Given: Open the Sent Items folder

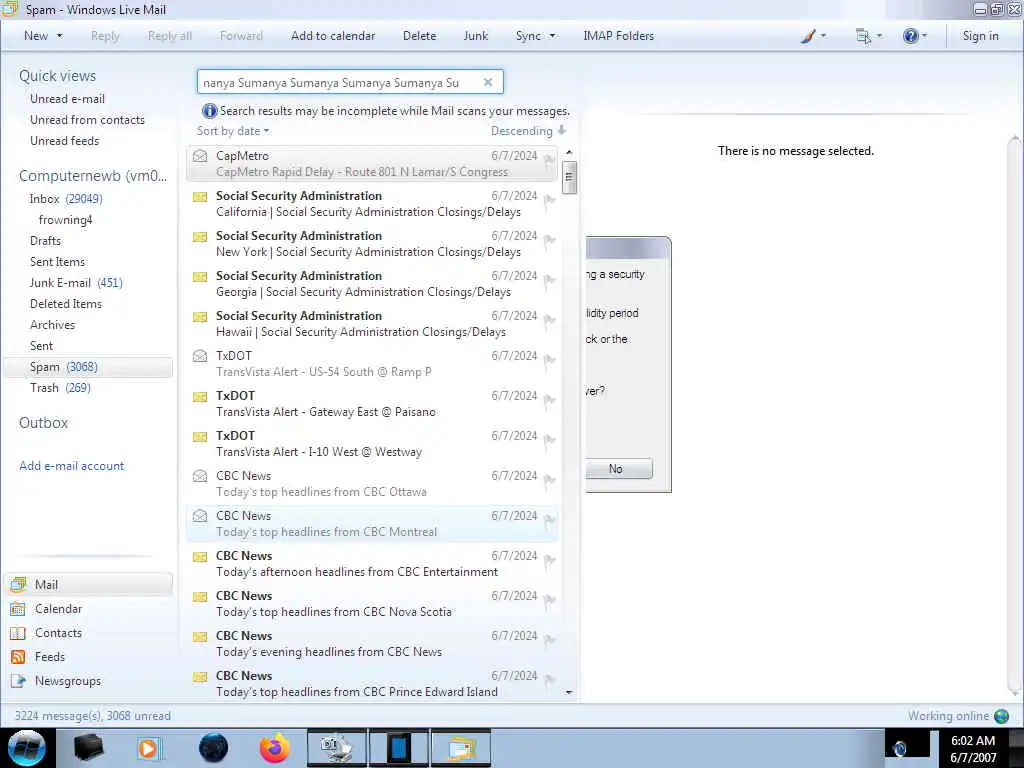Looking at the screenshot, I should (57, 261).
